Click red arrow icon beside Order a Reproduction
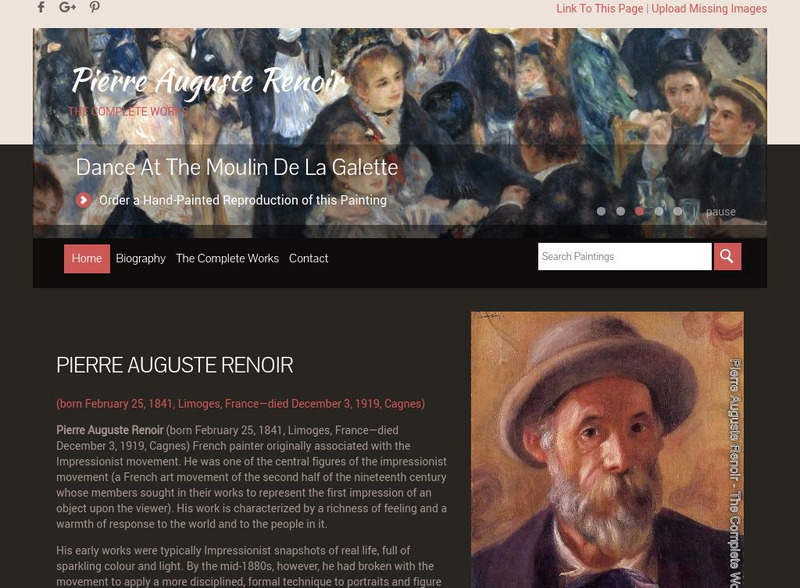This screenshot has width=800, height=588. (x=84, y=200)
